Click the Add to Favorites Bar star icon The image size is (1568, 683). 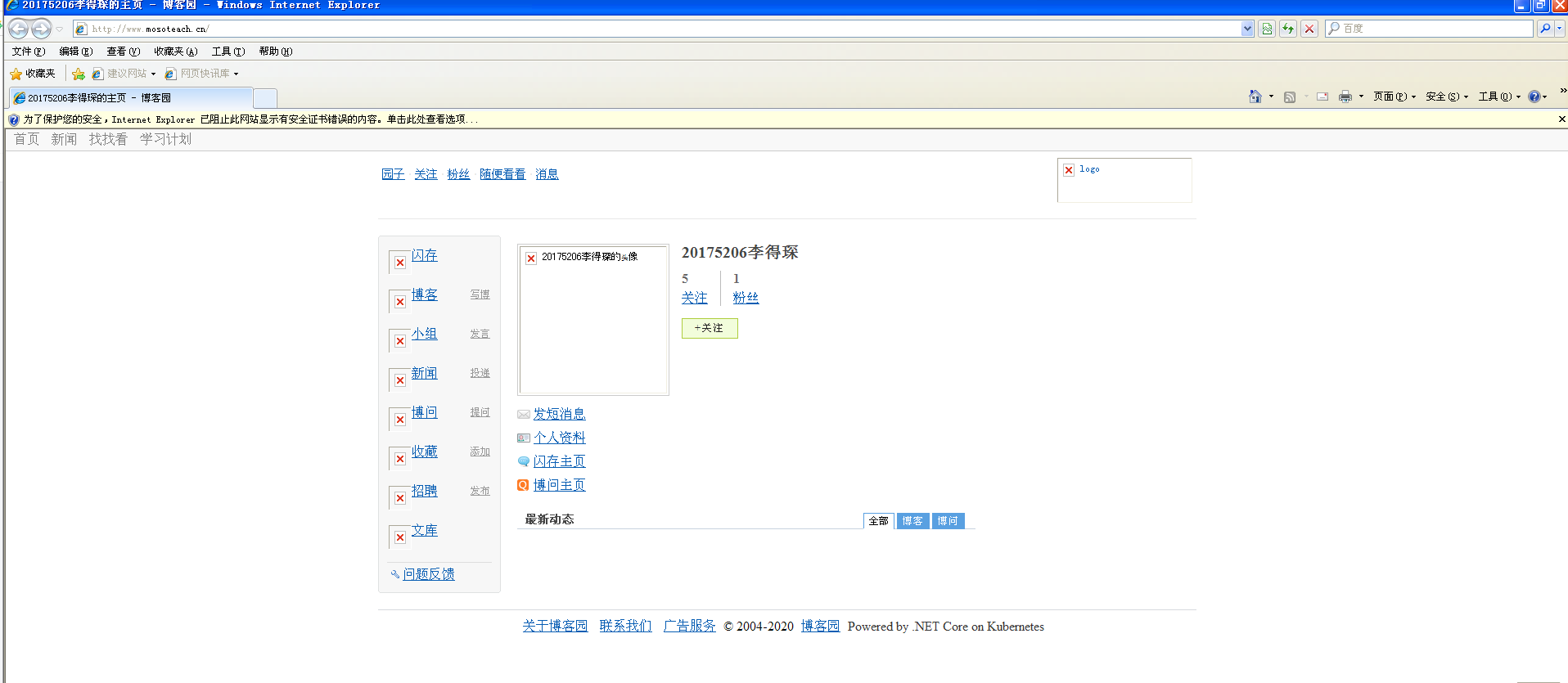(79, 74)
